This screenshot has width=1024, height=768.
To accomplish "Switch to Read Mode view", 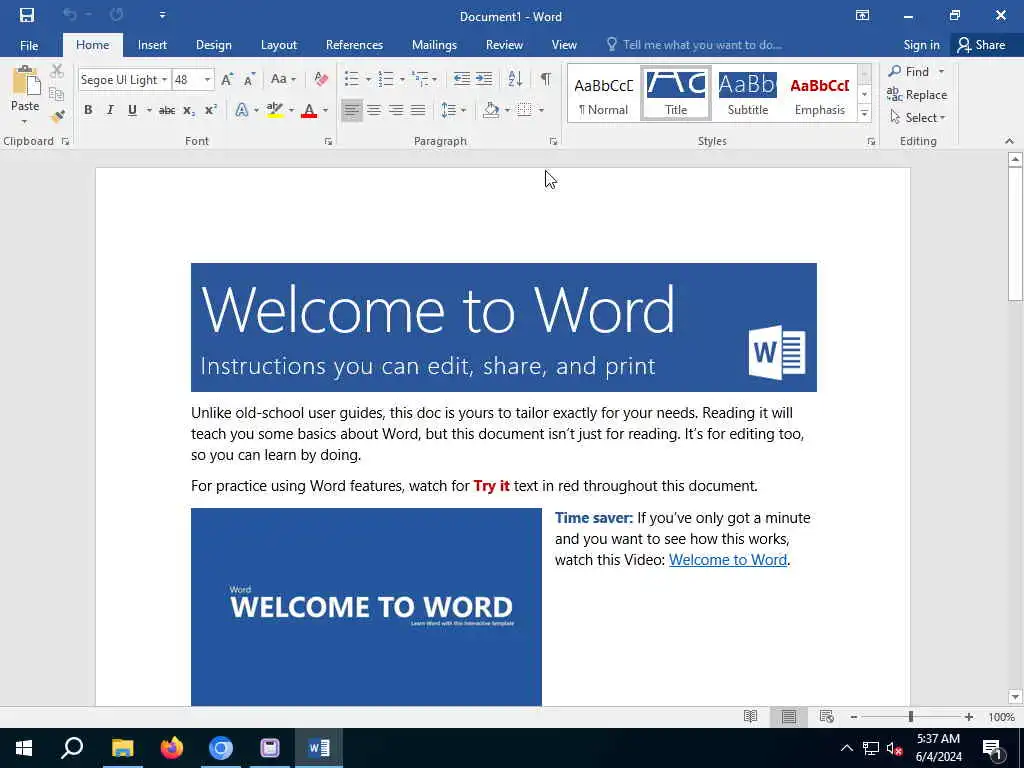I will point(751,716).
